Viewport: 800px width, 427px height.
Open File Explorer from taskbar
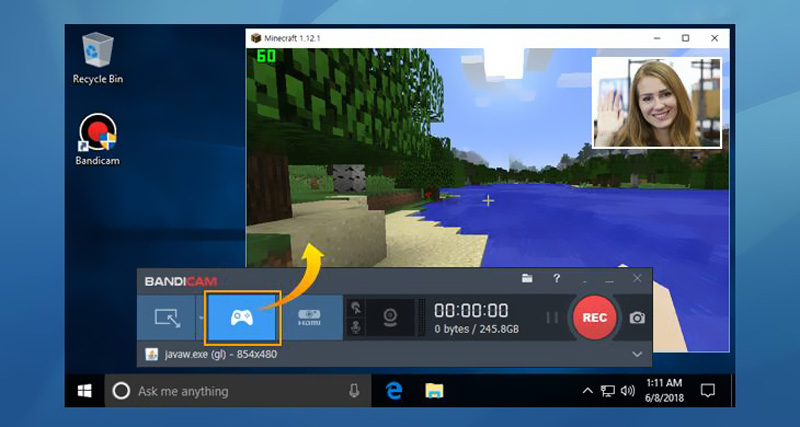(x=434, y=391)
